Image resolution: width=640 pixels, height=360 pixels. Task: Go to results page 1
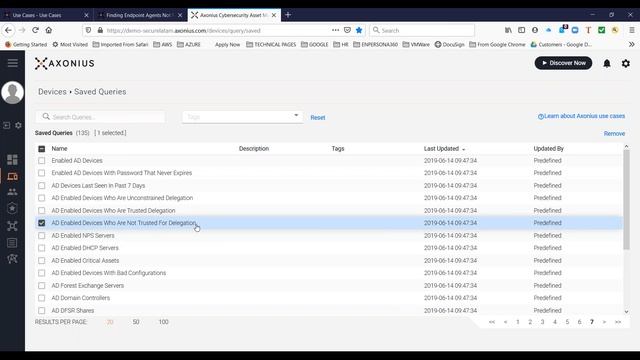coord(518,322)
